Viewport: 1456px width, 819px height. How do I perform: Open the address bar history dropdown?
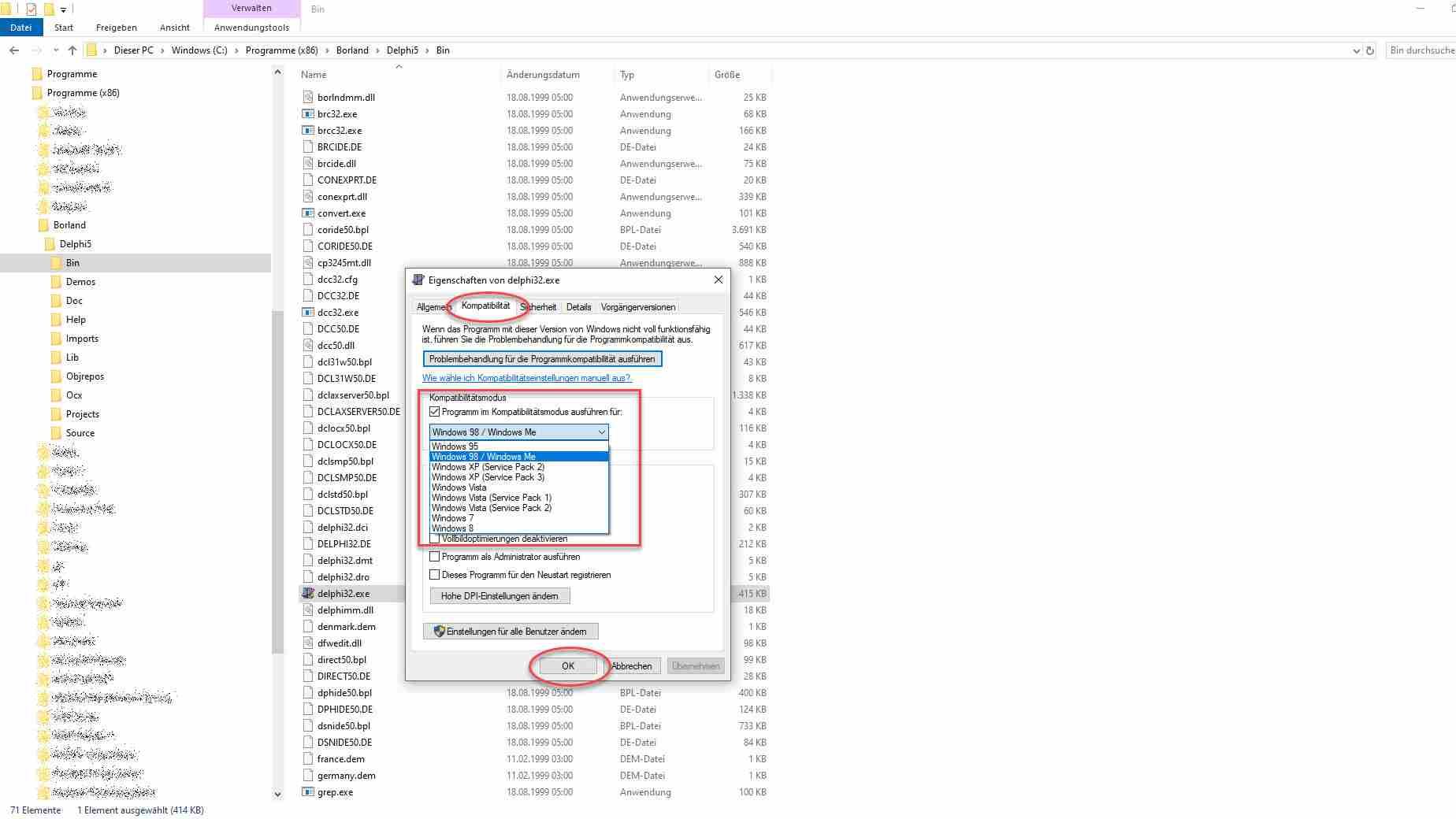(x=1356, y=50)
